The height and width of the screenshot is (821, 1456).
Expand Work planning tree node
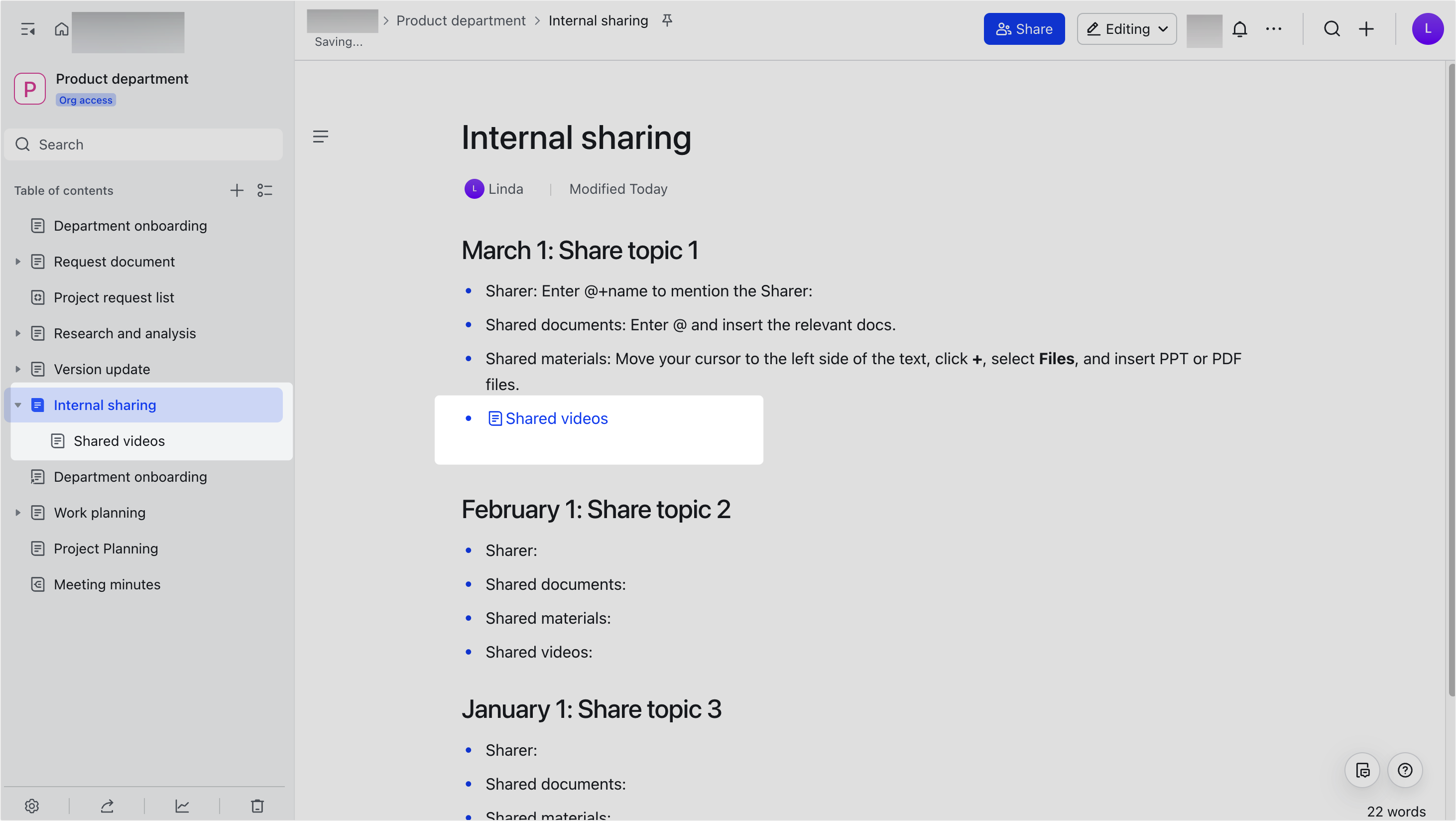coord(18,513)
